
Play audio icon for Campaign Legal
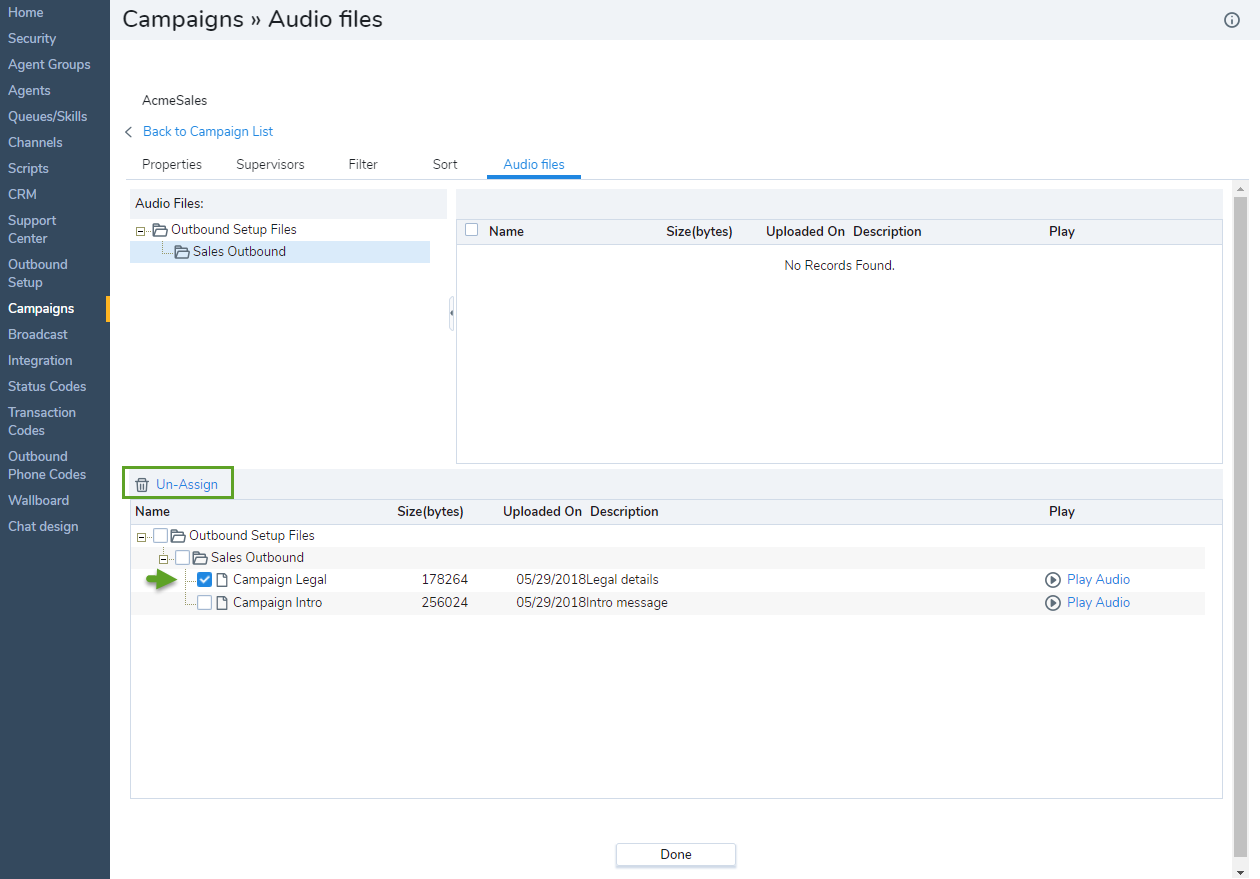pyautogui.click(x=1052, y=580)
